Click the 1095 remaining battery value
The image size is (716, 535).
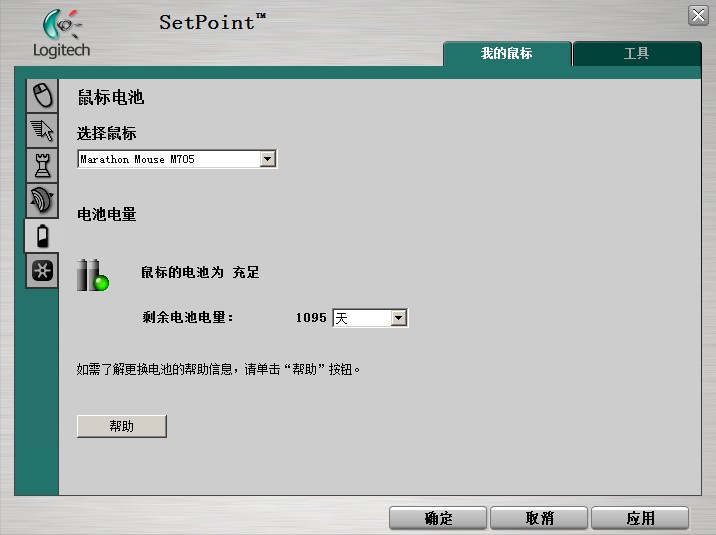pos(311,318)
